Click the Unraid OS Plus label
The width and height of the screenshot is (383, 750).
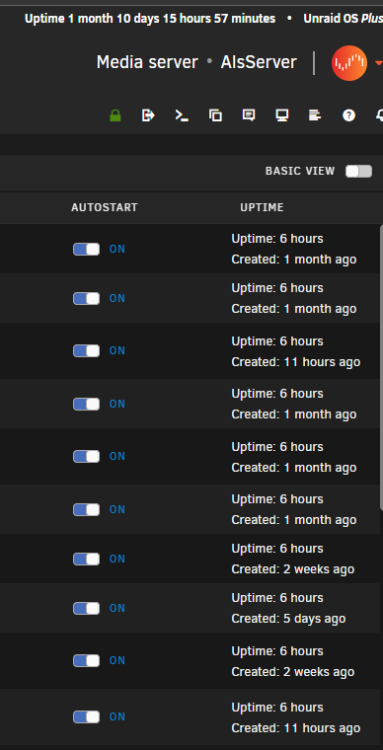343,19
